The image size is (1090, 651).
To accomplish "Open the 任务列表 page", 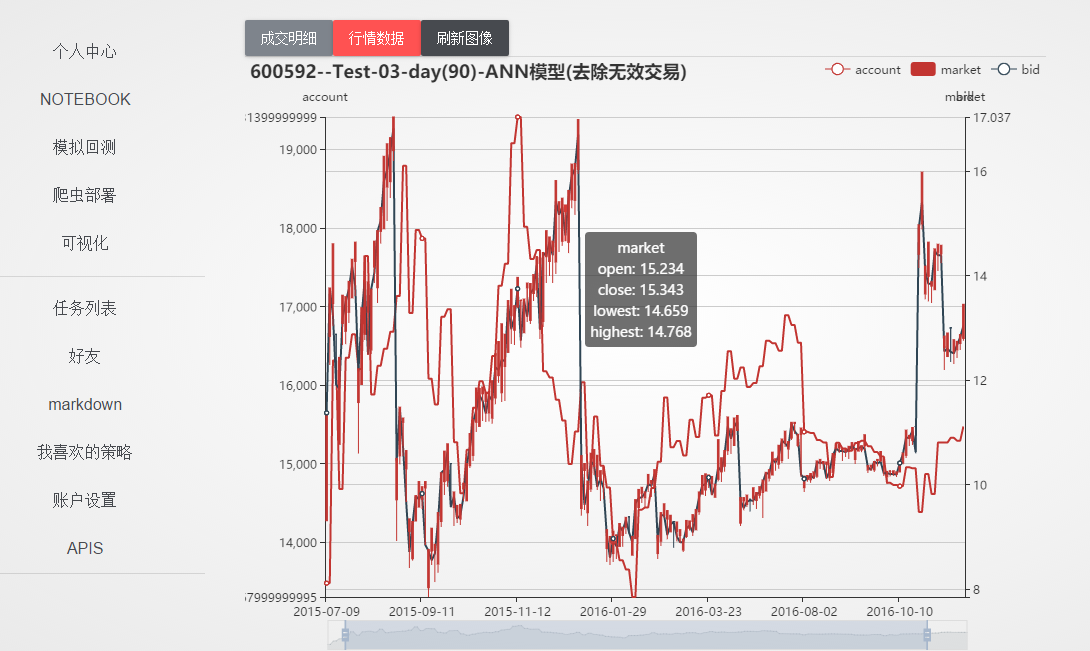I will [x=84, y=308].
